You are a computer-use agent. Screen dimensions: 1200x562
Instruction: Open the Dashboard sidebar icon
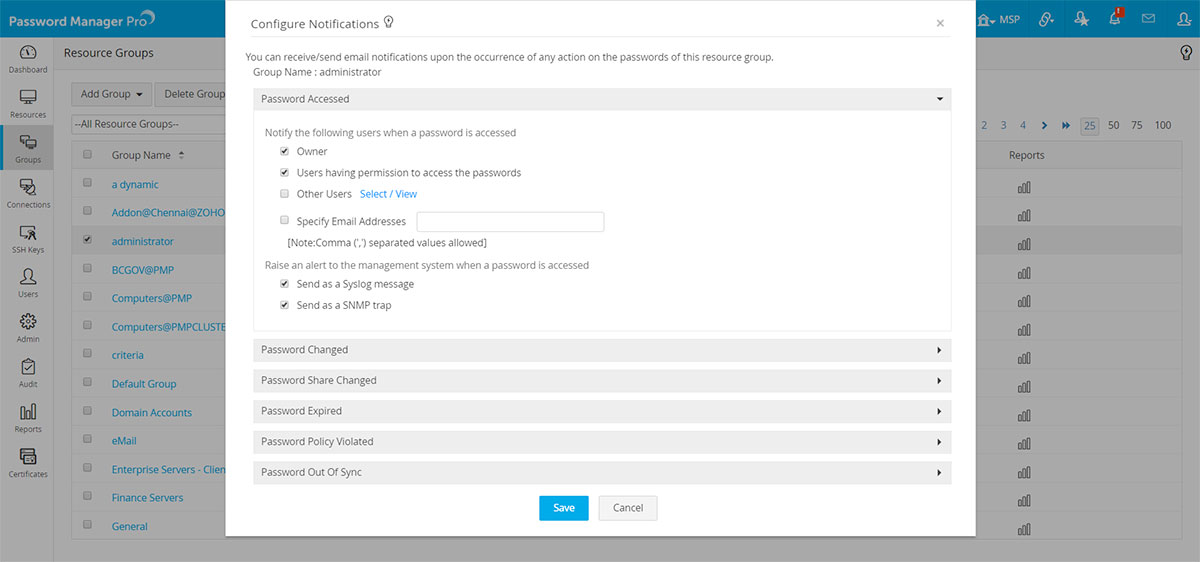pos(28,58)
